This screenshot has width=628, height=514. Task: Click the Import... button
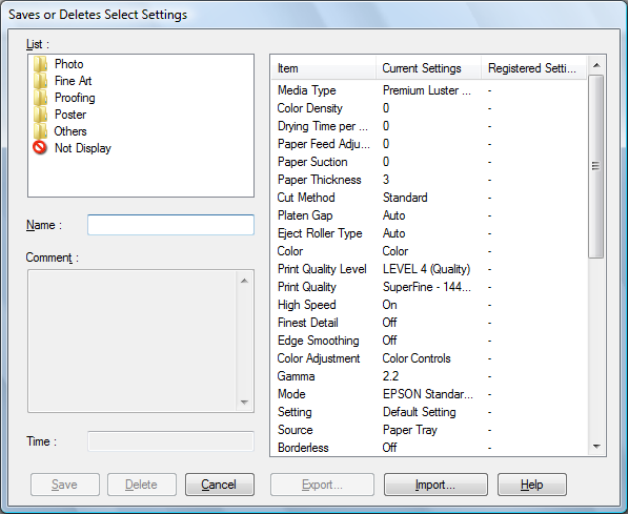[435, 485]
